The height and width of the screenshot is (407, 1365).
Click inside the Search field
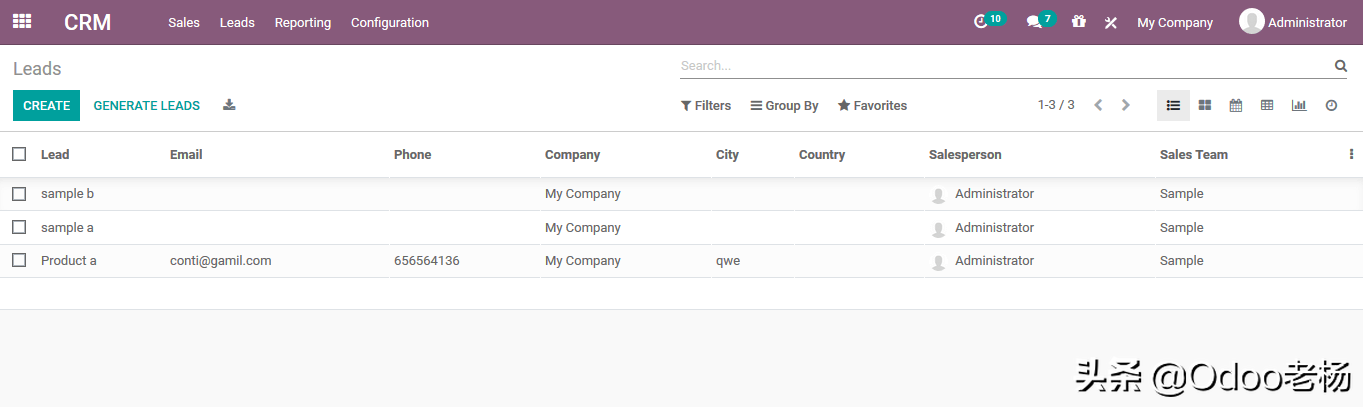click(1000, 66)
